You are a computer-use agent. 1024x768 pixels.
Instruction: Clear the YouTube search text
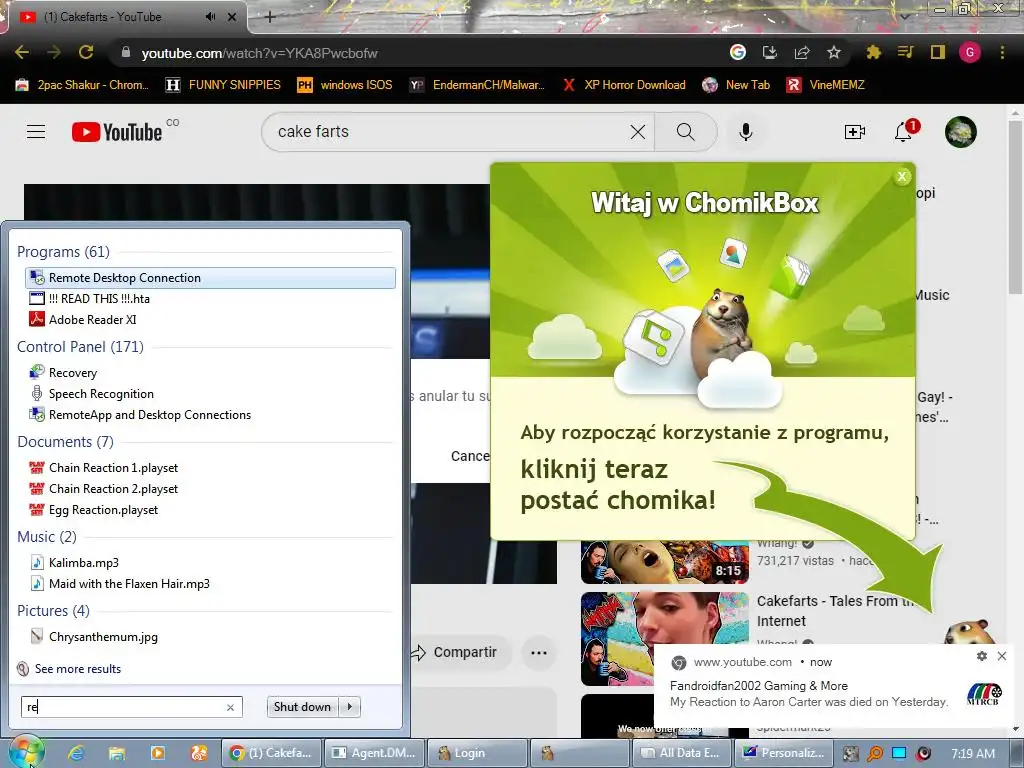pyautogui.click(x=638, y=132)
